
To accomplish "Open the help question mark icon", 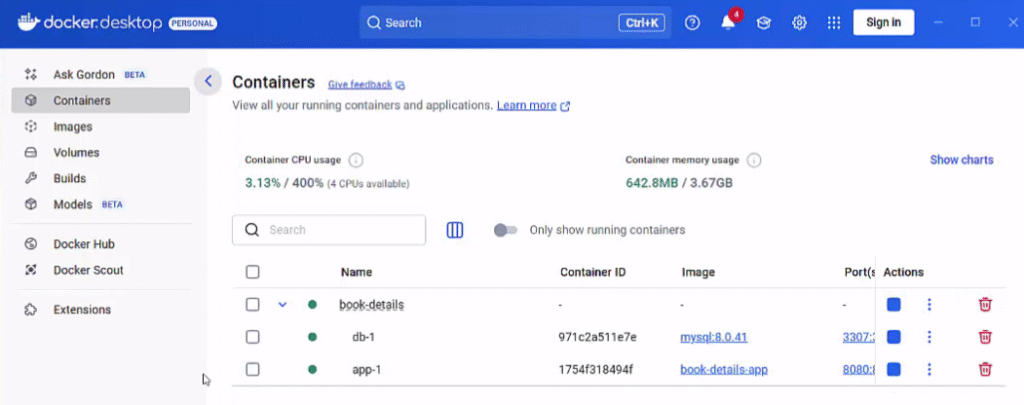I will tap(692, 23).
